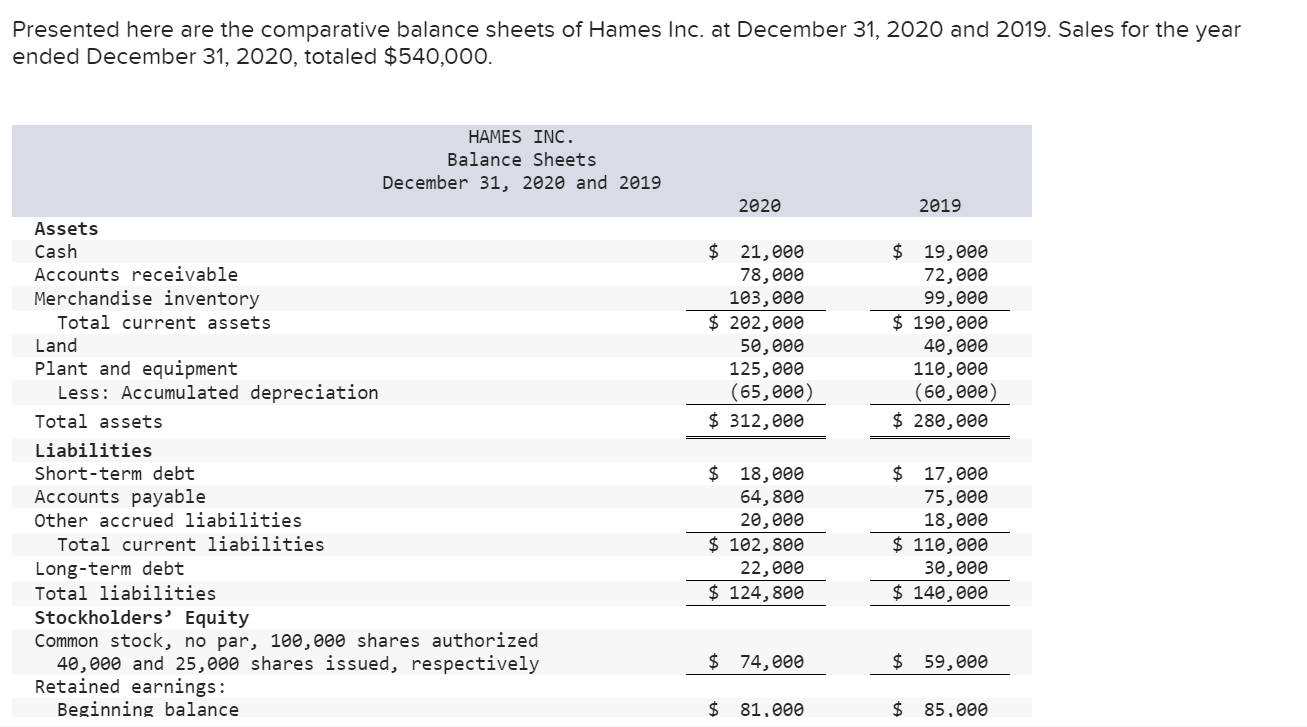Viewport: 1307px width, 727px height.
Task: Select the 'Total liabilities' label
Action: 125,593
